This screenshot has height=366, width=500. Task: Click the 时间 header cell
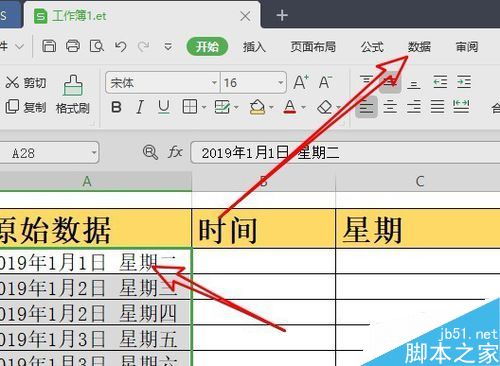pyautogui.click(x=264, y=229)
